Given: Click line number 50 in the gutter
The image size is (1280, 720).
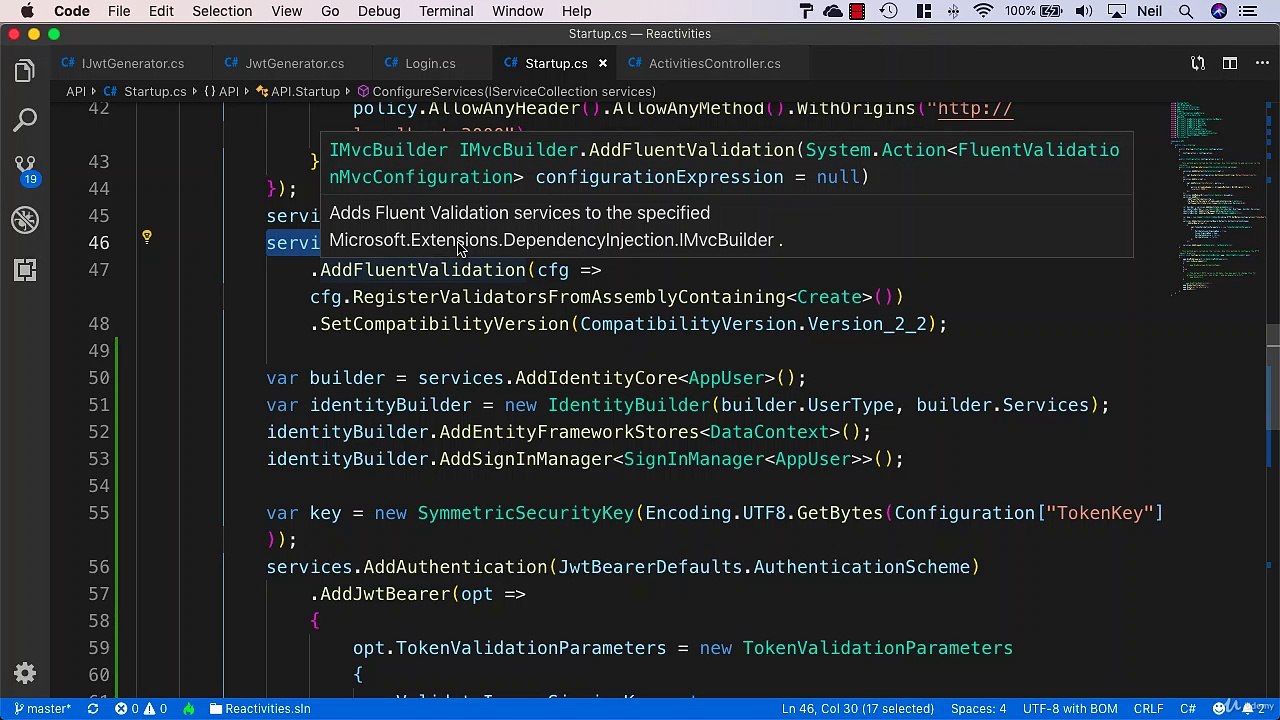Looking at the screenshot, I should pos(98,378).
